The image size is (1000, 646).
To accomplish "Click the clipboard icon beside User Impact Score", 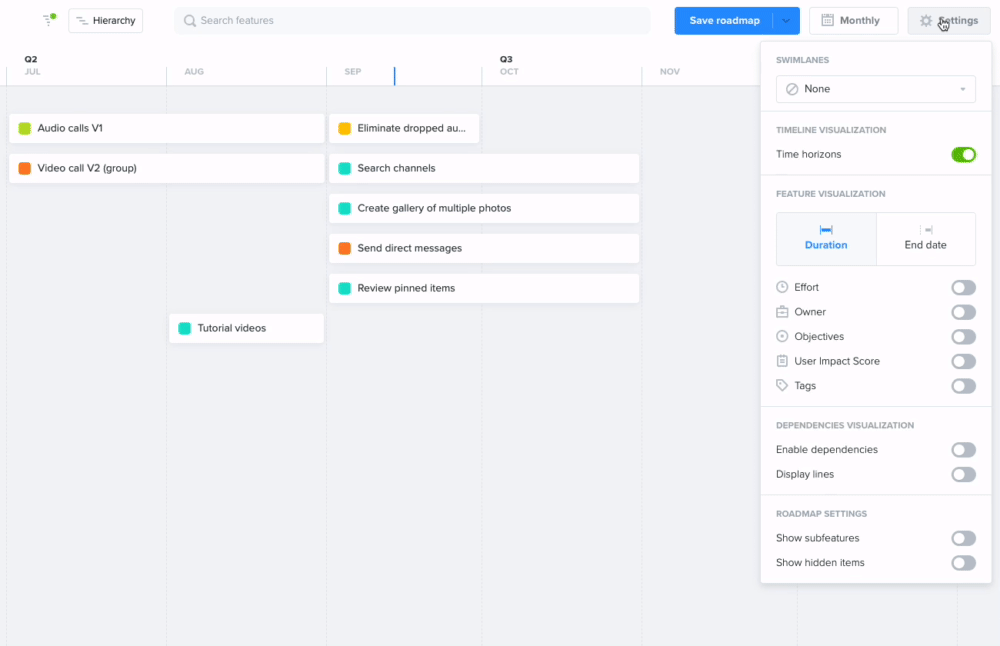I will (x=782, y=361).
